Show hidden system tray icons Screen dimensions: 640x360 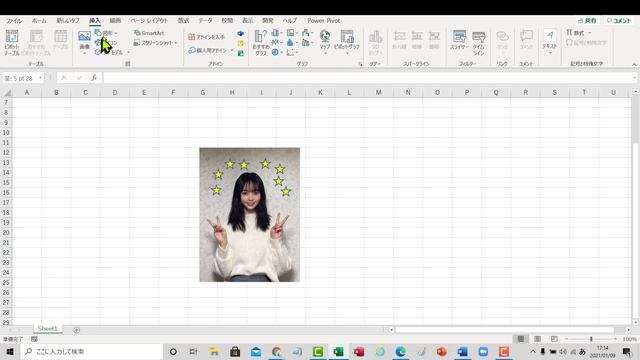(533, 351)
